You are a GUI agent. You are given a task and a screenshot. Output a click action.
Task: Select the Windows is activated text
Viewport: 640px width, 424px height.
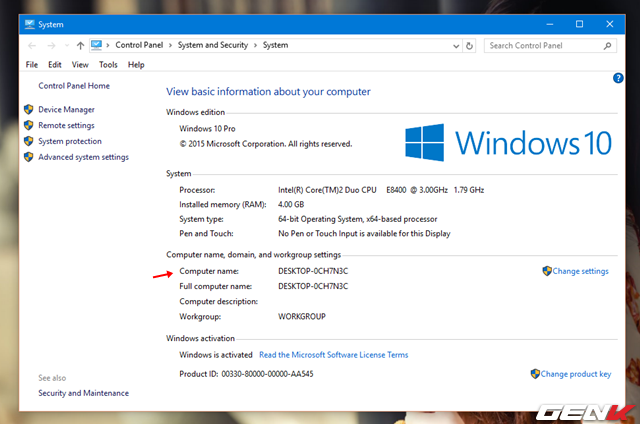[x=216, y=355]
